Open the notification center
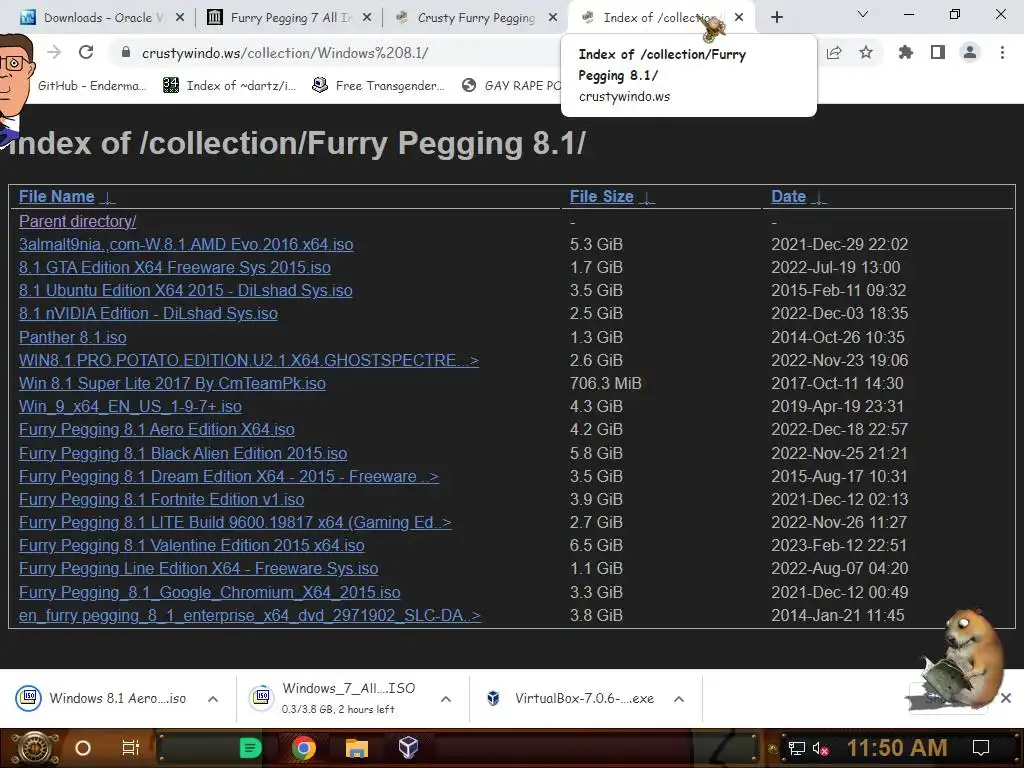 981,748
